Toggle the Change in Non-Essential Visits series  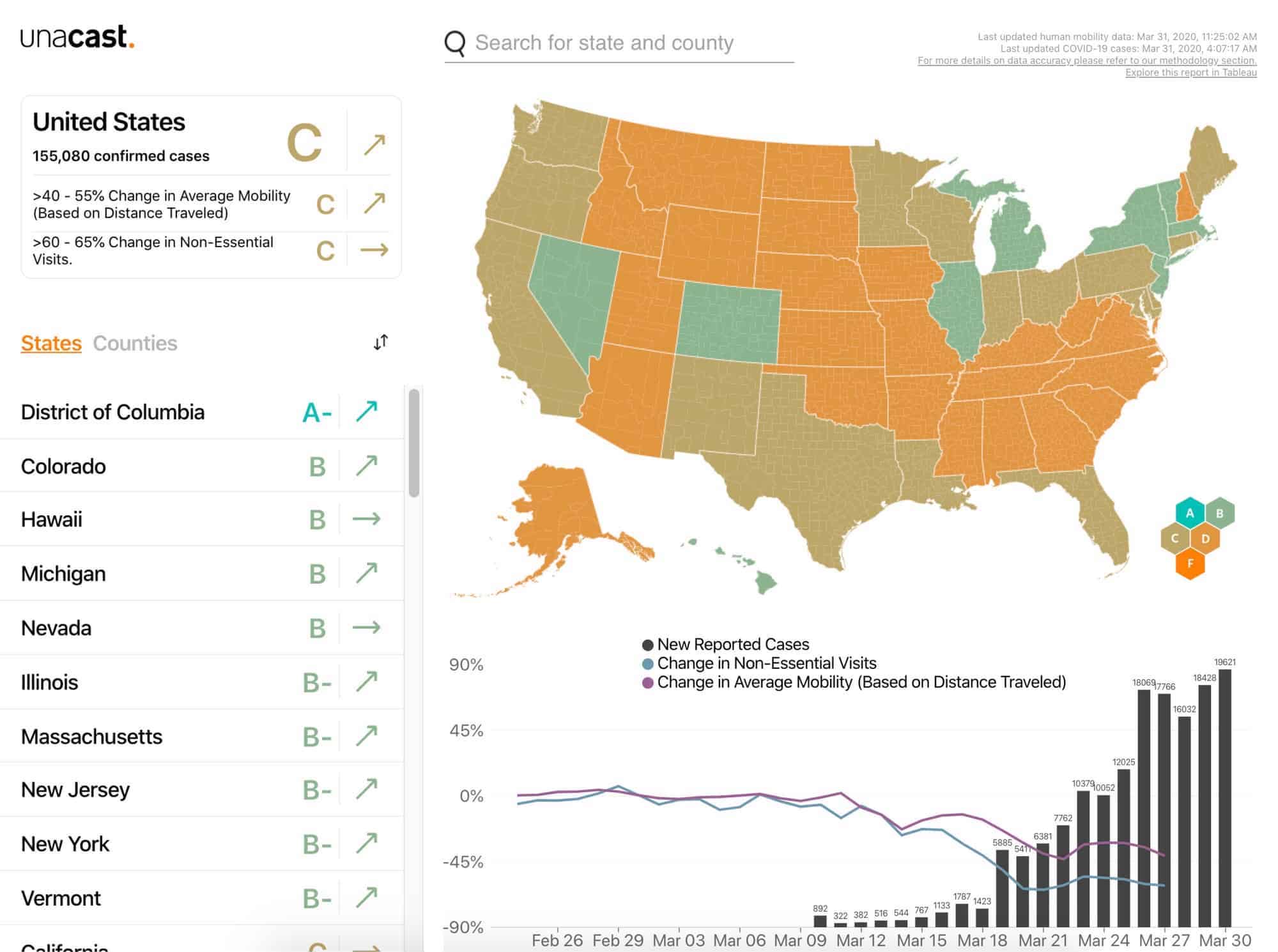(x=647, y=664)
